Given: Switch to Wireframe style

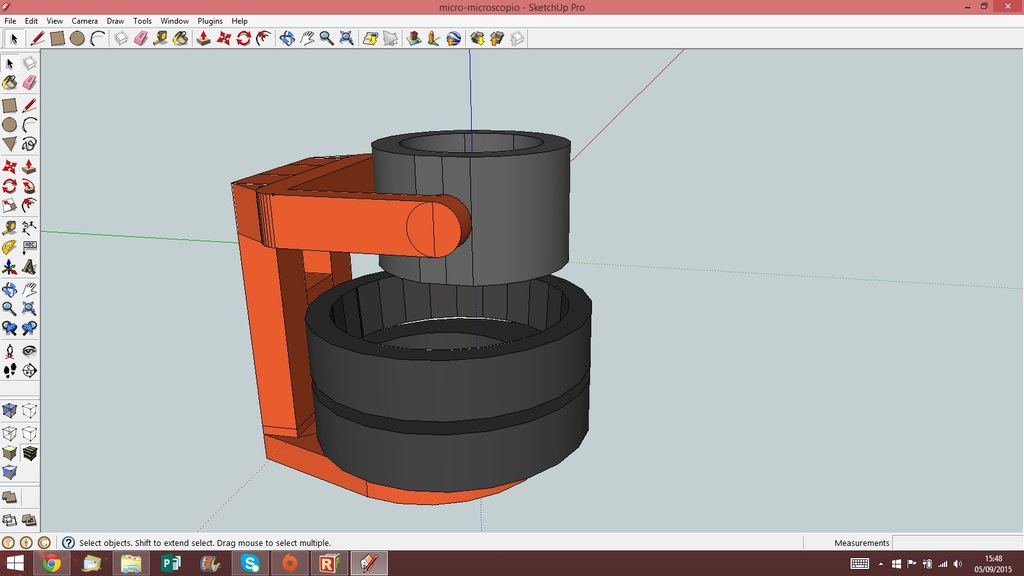Looking at the screenshot, I should (9, 433).
